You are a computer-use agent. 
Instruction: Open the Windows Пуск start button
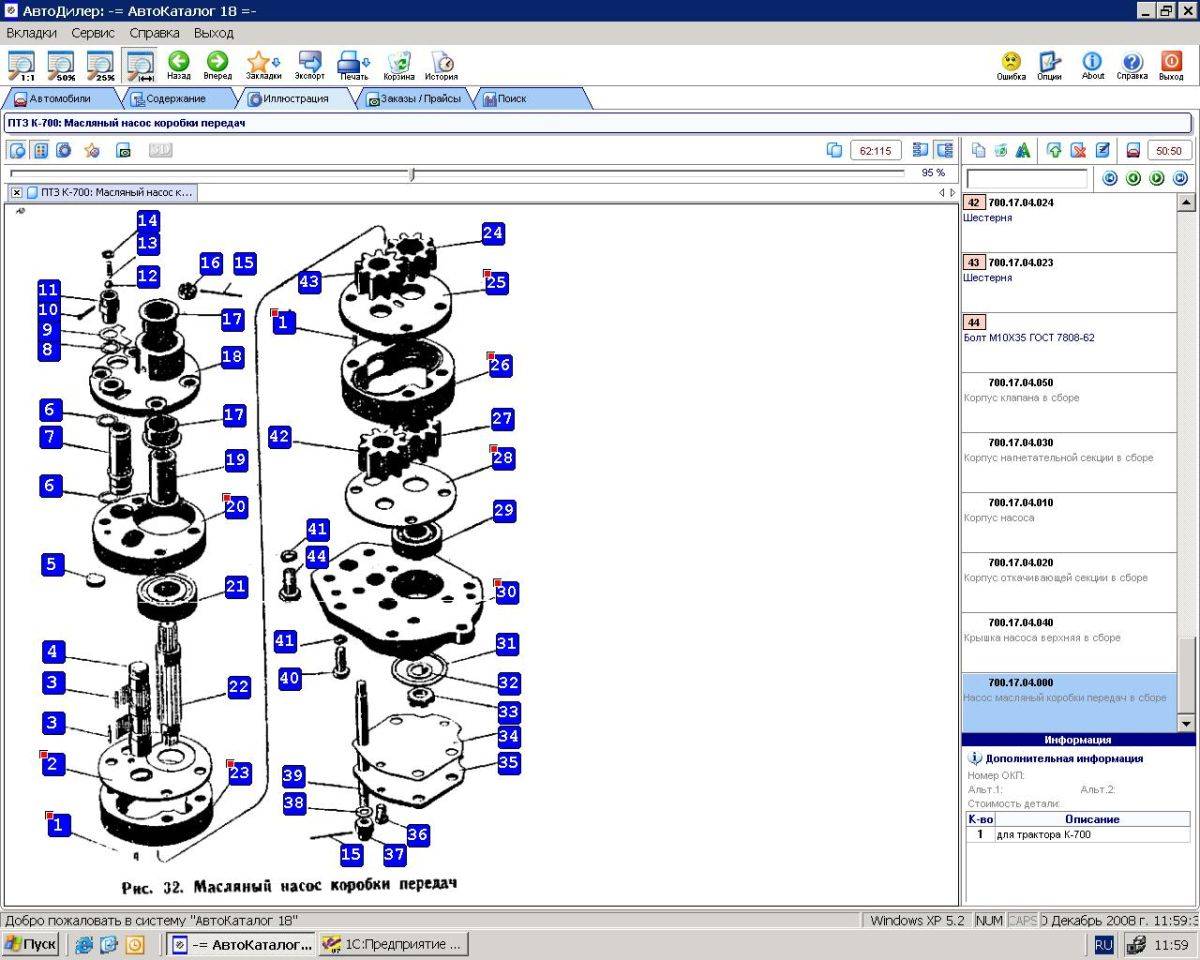pos(30,944)
